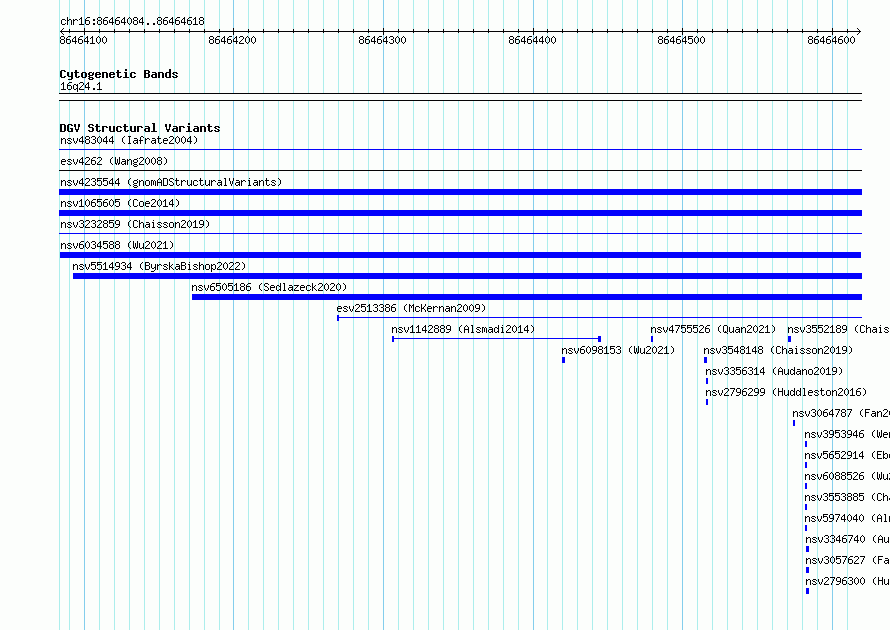Image resolution: width=890 pixels, height=630 pixels.
Task: Click the nsv6505186 blue feature bar
Action: [x=527, y=297]
